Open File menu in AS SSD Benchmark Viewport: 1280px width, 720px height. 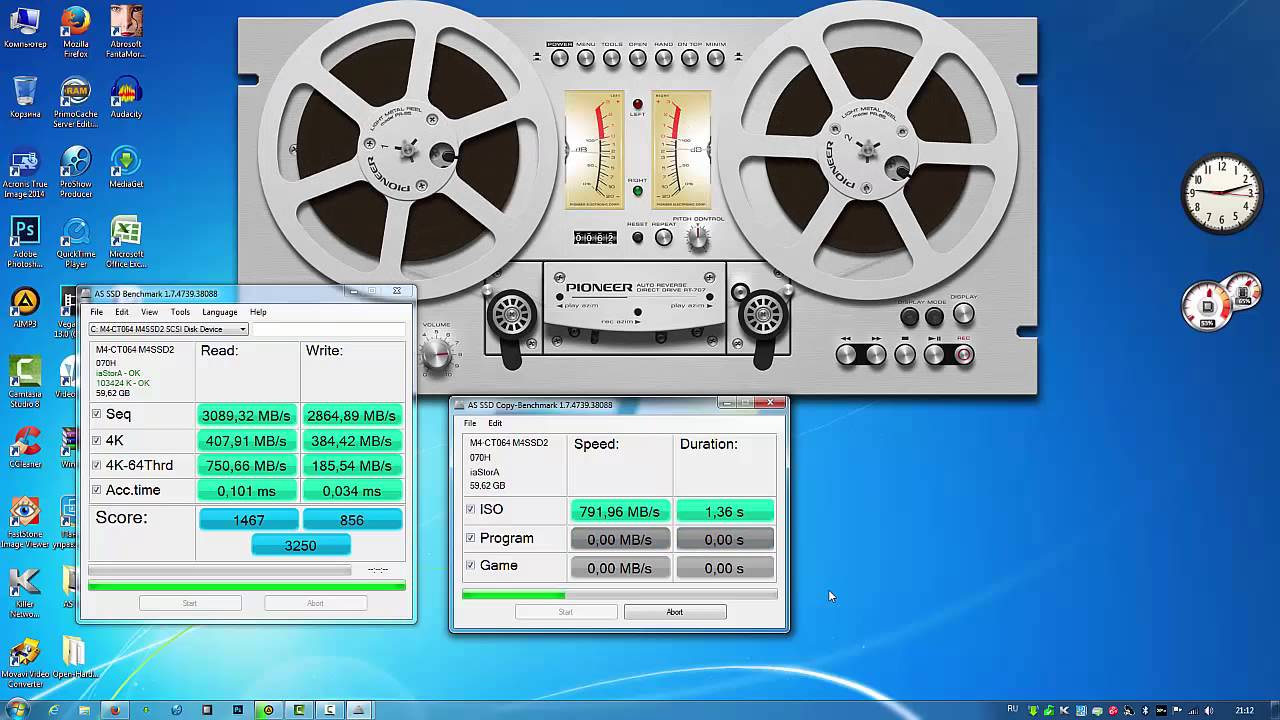tap(97, 312)
